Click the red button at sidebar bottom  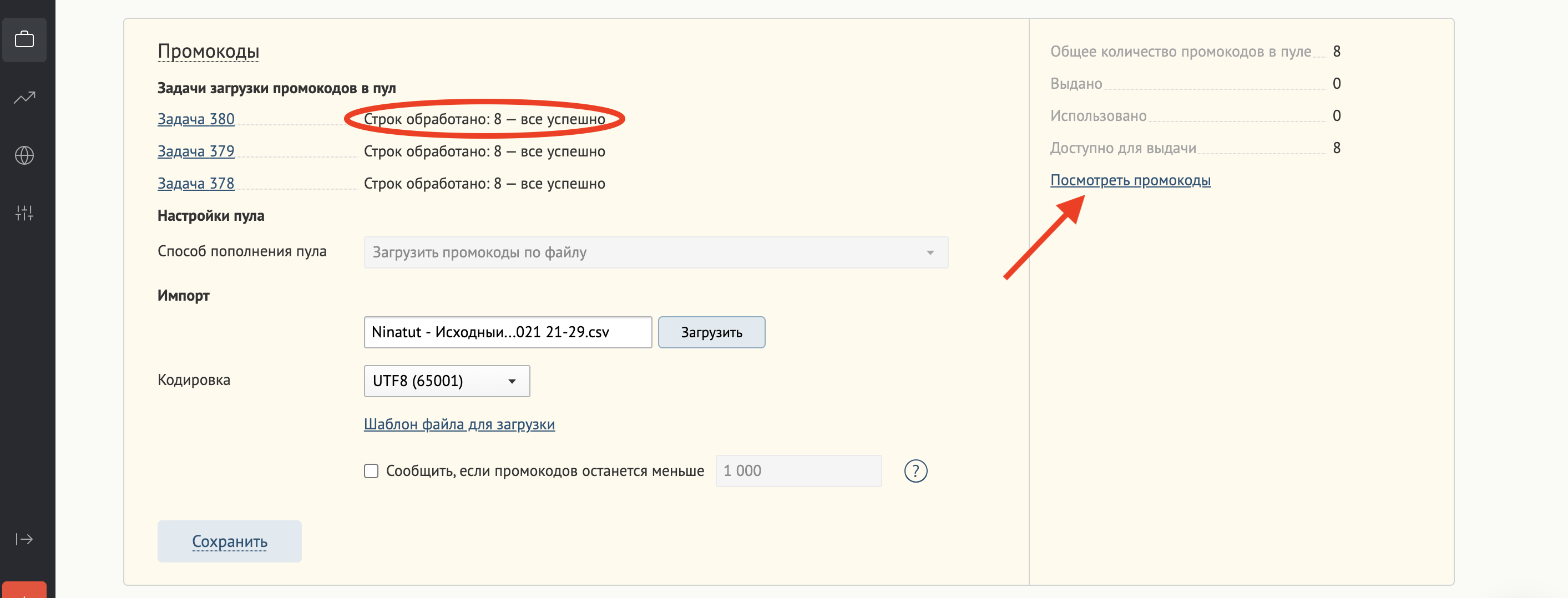(24, 590)
